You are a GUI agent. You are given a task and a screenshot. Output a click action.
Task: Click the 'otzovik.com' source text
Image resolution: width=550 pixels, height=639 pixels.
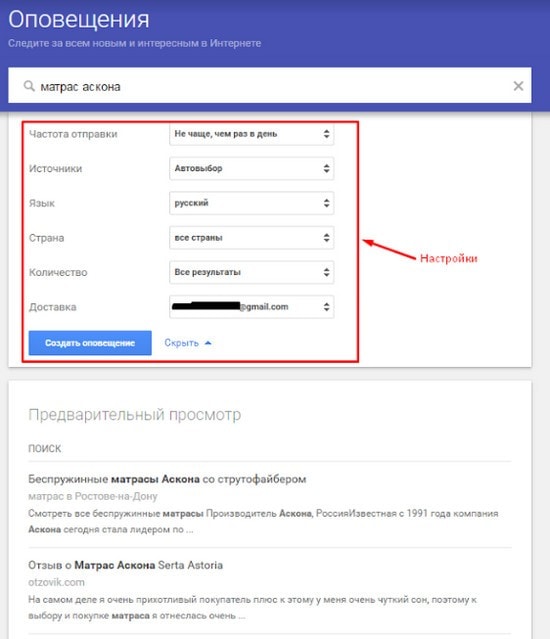[56, 582]
